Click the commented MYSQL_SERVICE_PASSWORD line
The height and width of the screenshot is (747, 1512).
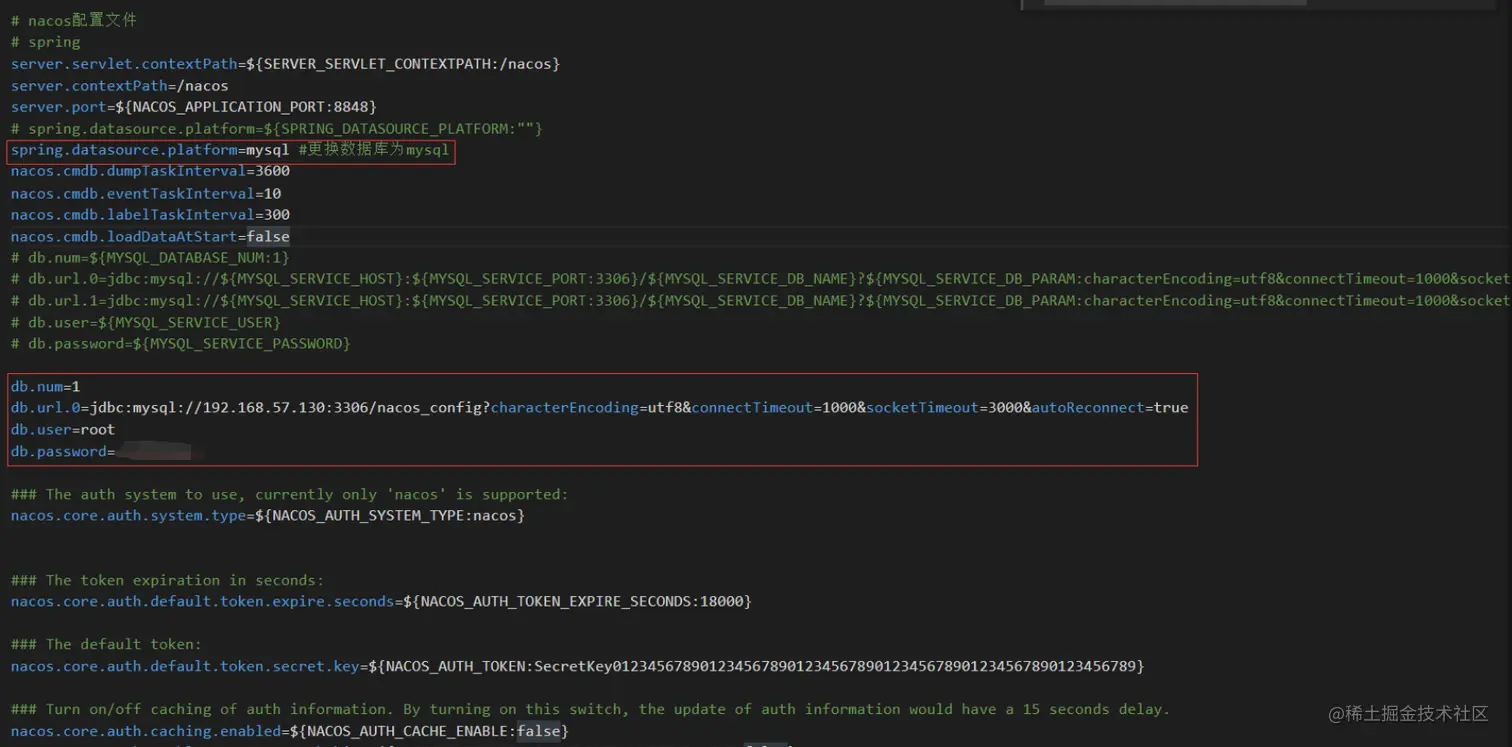[181, 344]
